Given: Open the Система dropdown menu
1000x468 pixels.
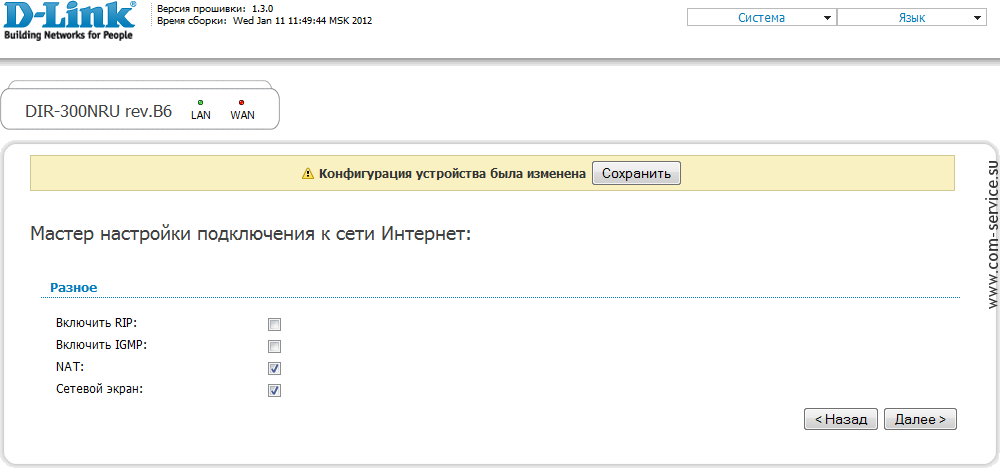Looking at the screenshot, I should pos(761,18).
